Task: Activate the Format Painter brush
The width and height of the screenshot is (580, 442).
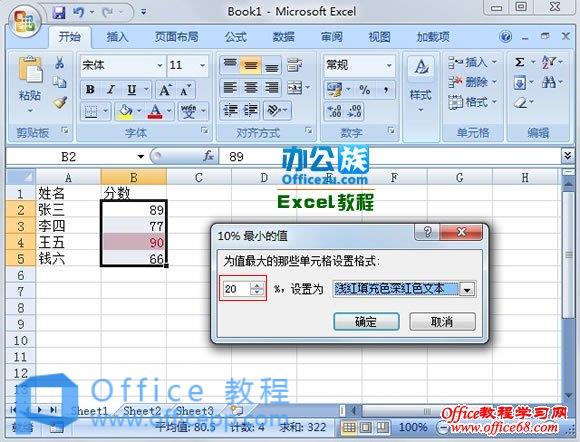Action: click(60, 102)
